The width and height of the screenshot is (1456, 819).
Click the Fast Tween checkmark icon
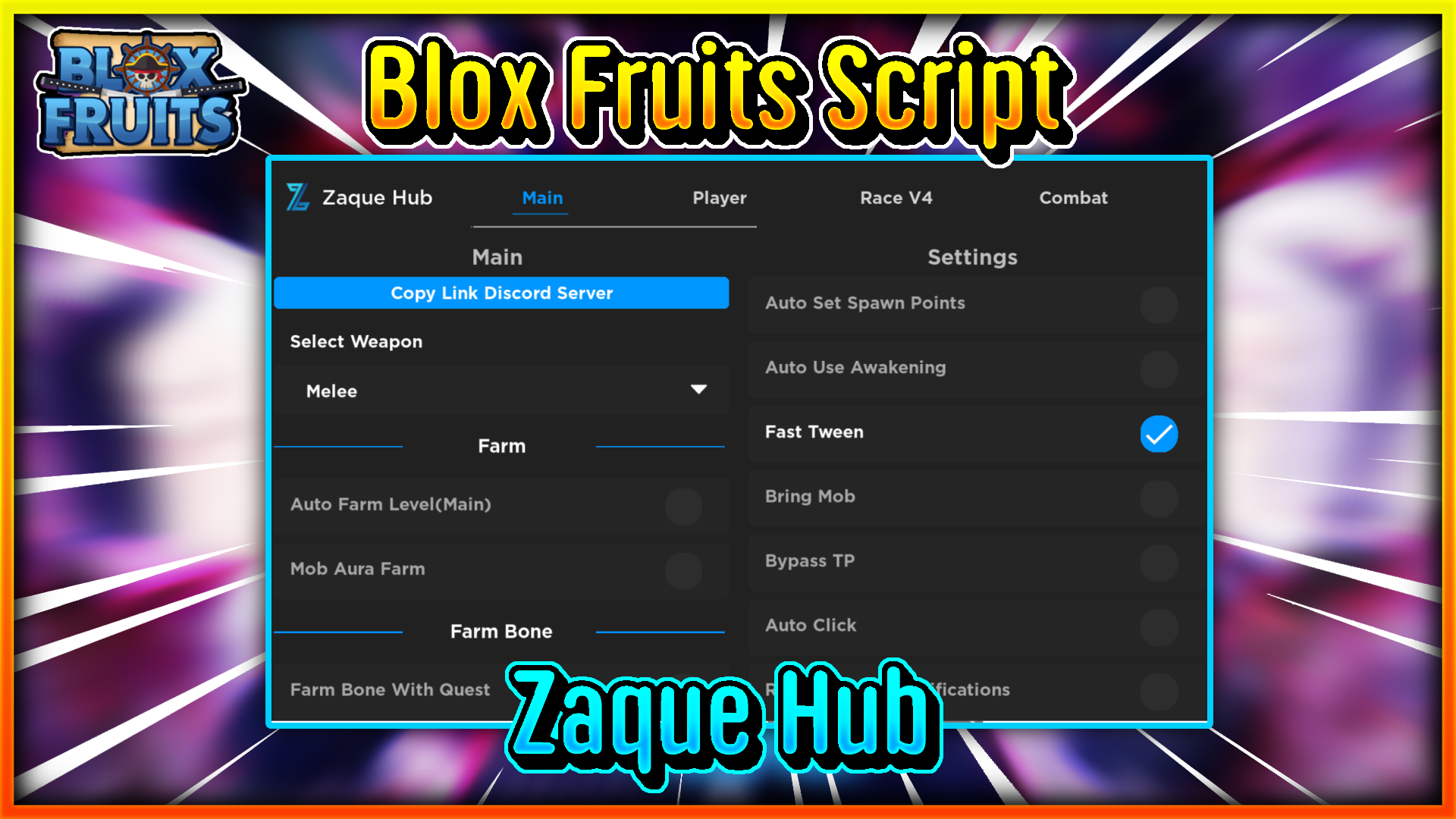click(1159, 432)
